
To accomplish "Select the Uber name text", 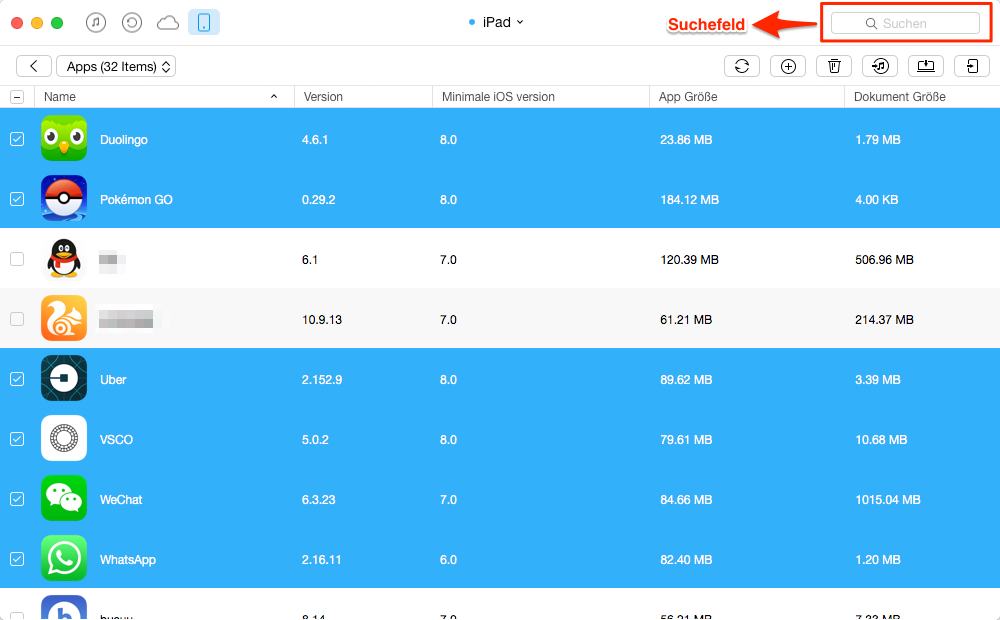I will [x=113, y=380].
